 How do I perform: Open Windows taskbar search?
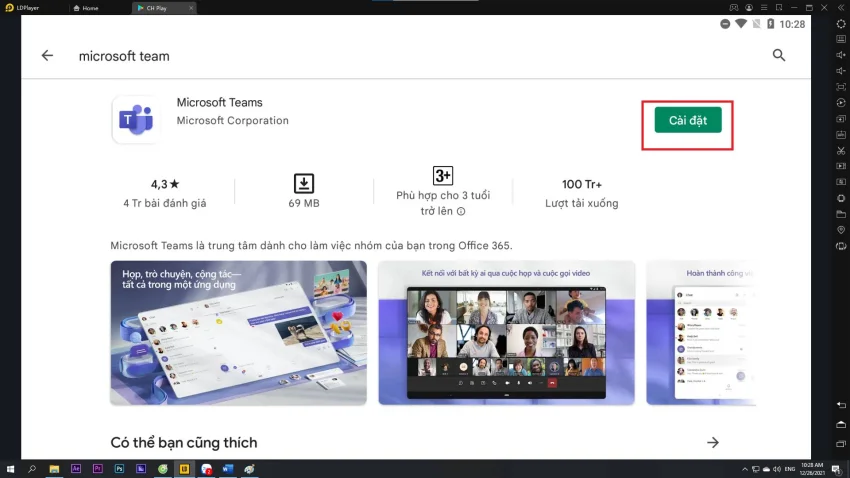coord(32,469)
